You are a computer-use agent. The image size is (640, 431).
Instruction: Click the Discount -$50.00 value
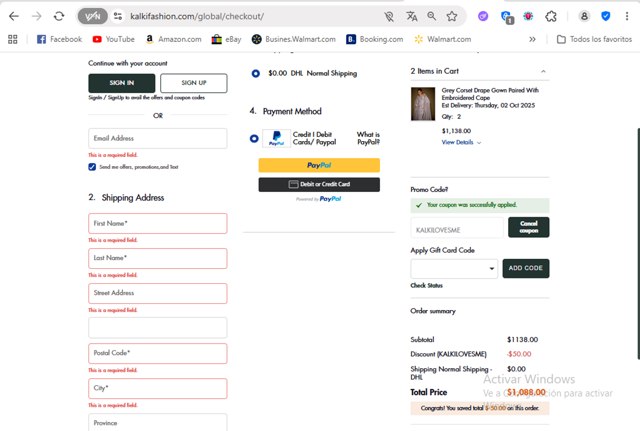(519, 354)
